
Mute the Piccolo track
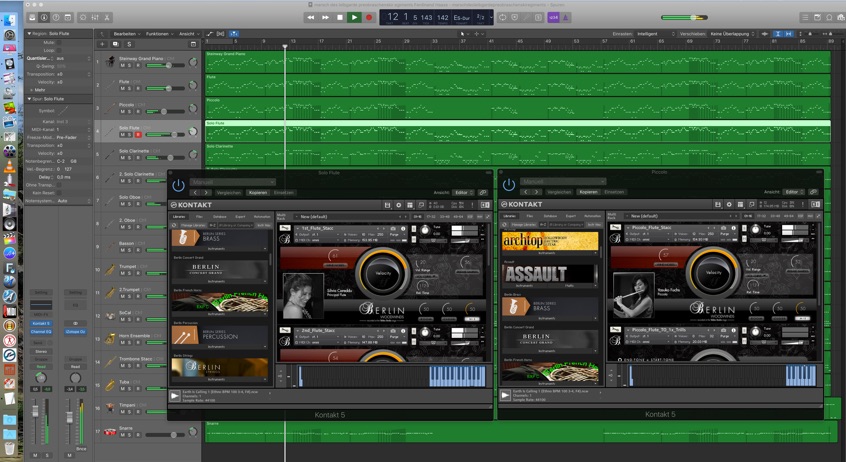122,112
